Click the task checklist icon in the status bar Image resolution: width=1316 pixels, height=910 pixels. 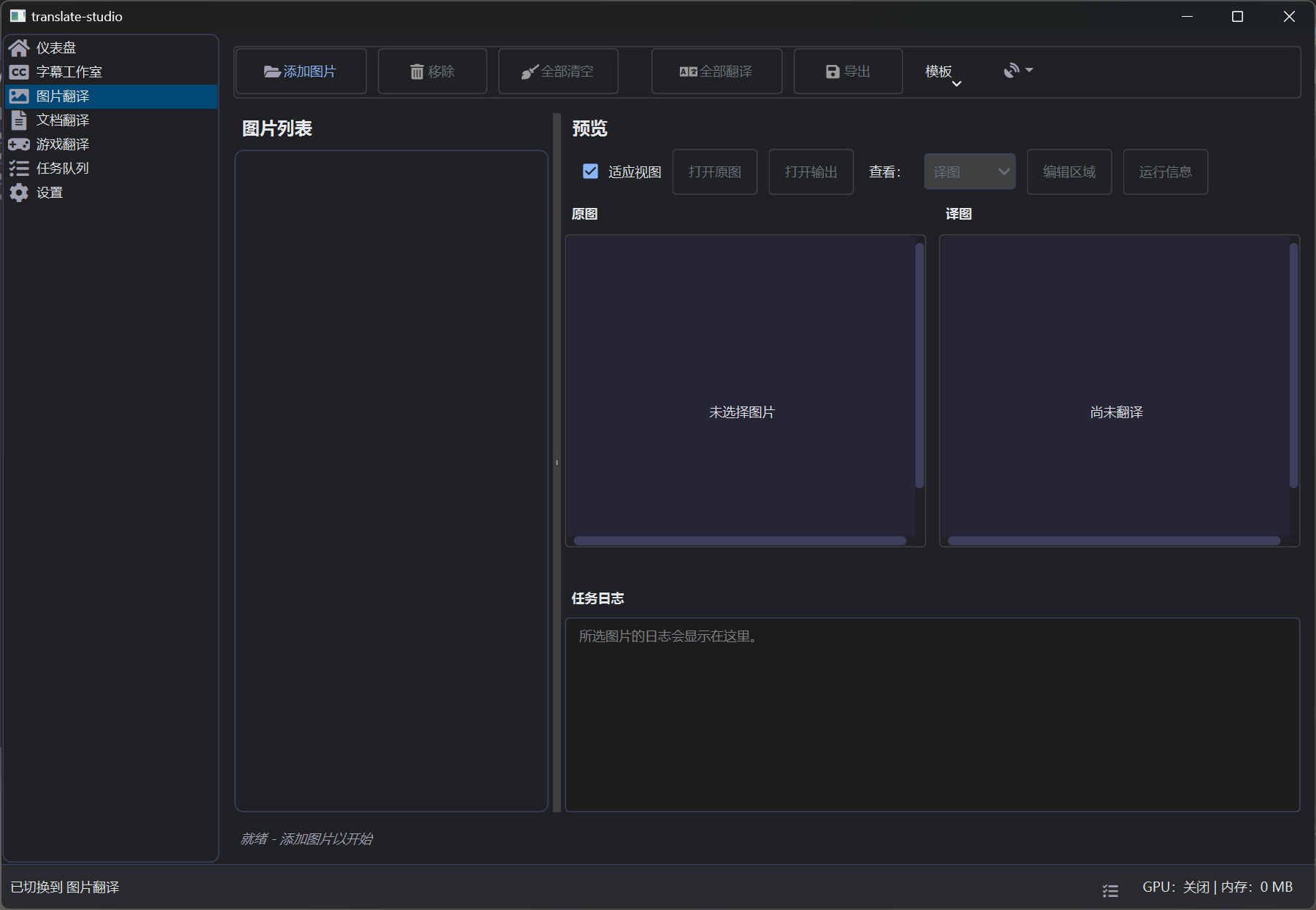point(1110,890)
